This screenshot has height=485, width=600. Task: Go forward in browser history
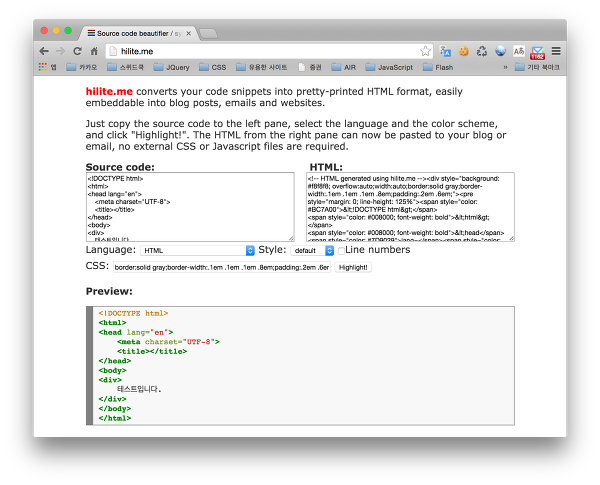(60, 51)
